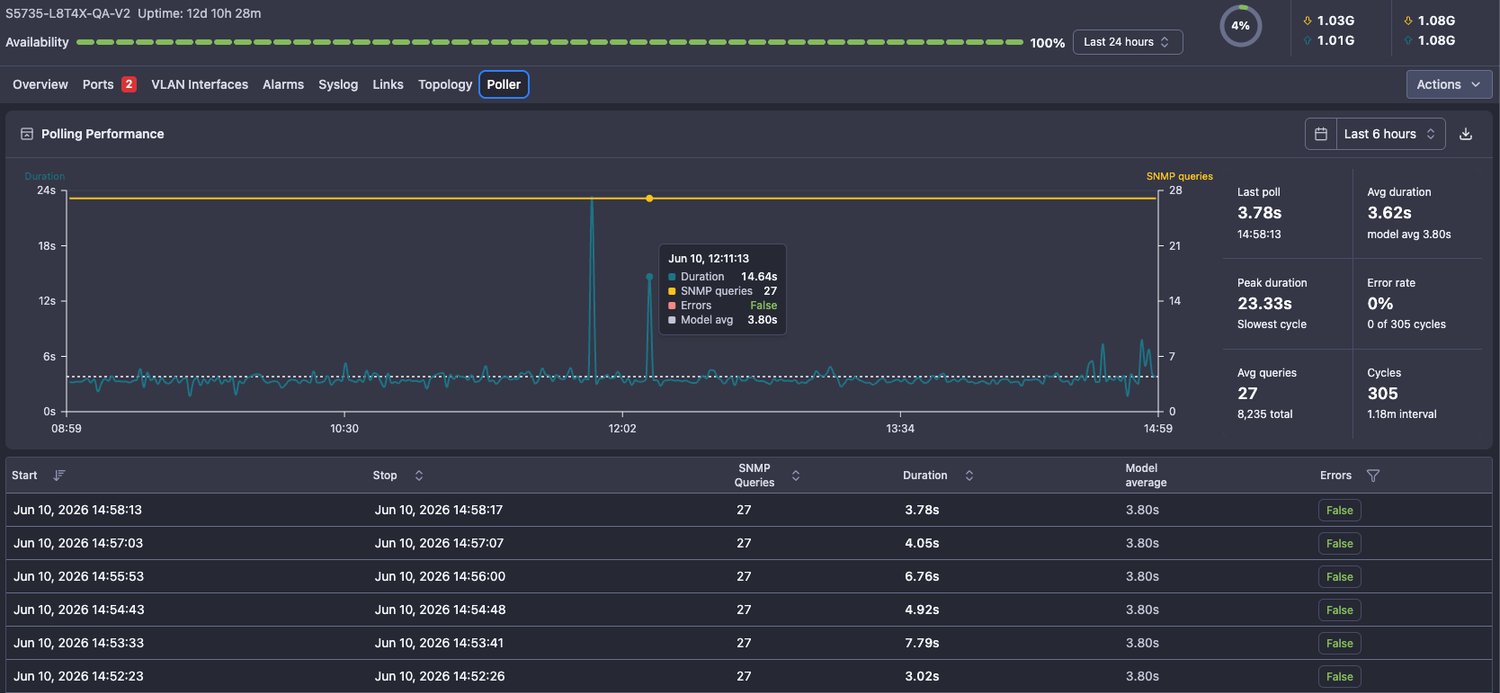1500x693 pixels.
Task: Click the False badge for 14:58:13 row
Action: [1339, 511]
